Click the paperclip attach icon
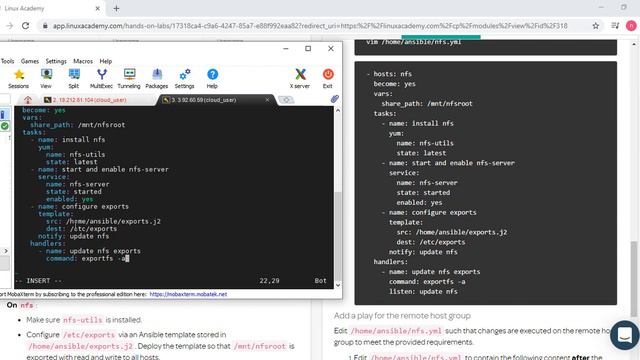This screenshot has height=360, width=640. tap(335, 99)
